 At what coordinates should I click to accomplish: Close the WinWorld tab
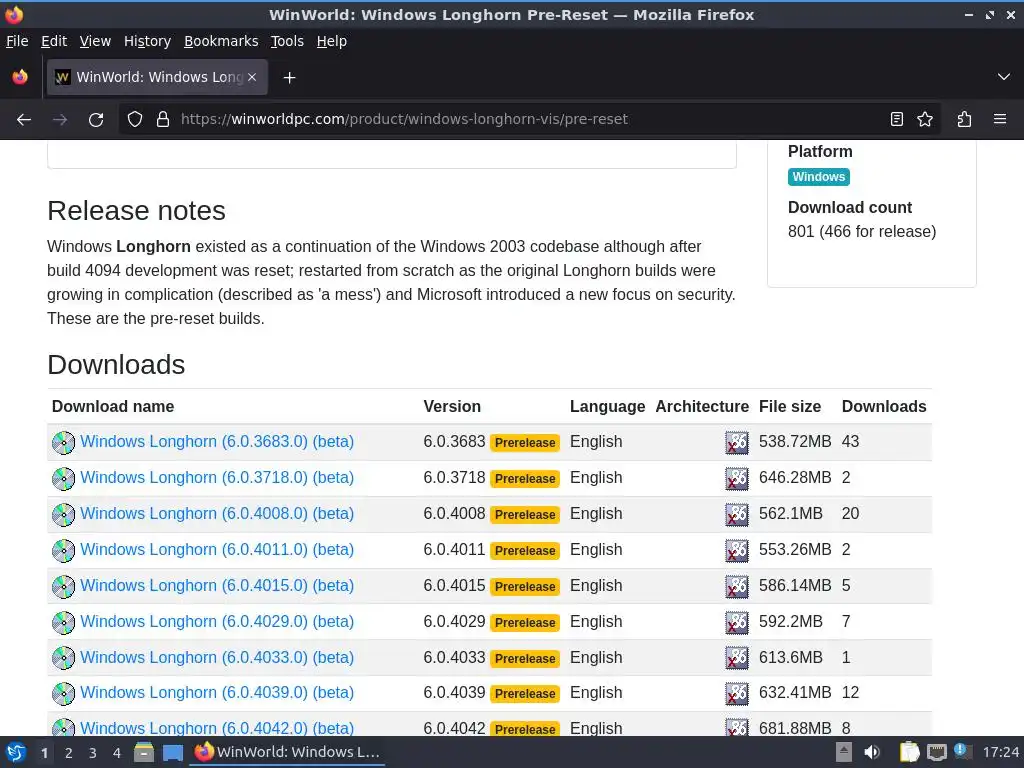point(252,77)
